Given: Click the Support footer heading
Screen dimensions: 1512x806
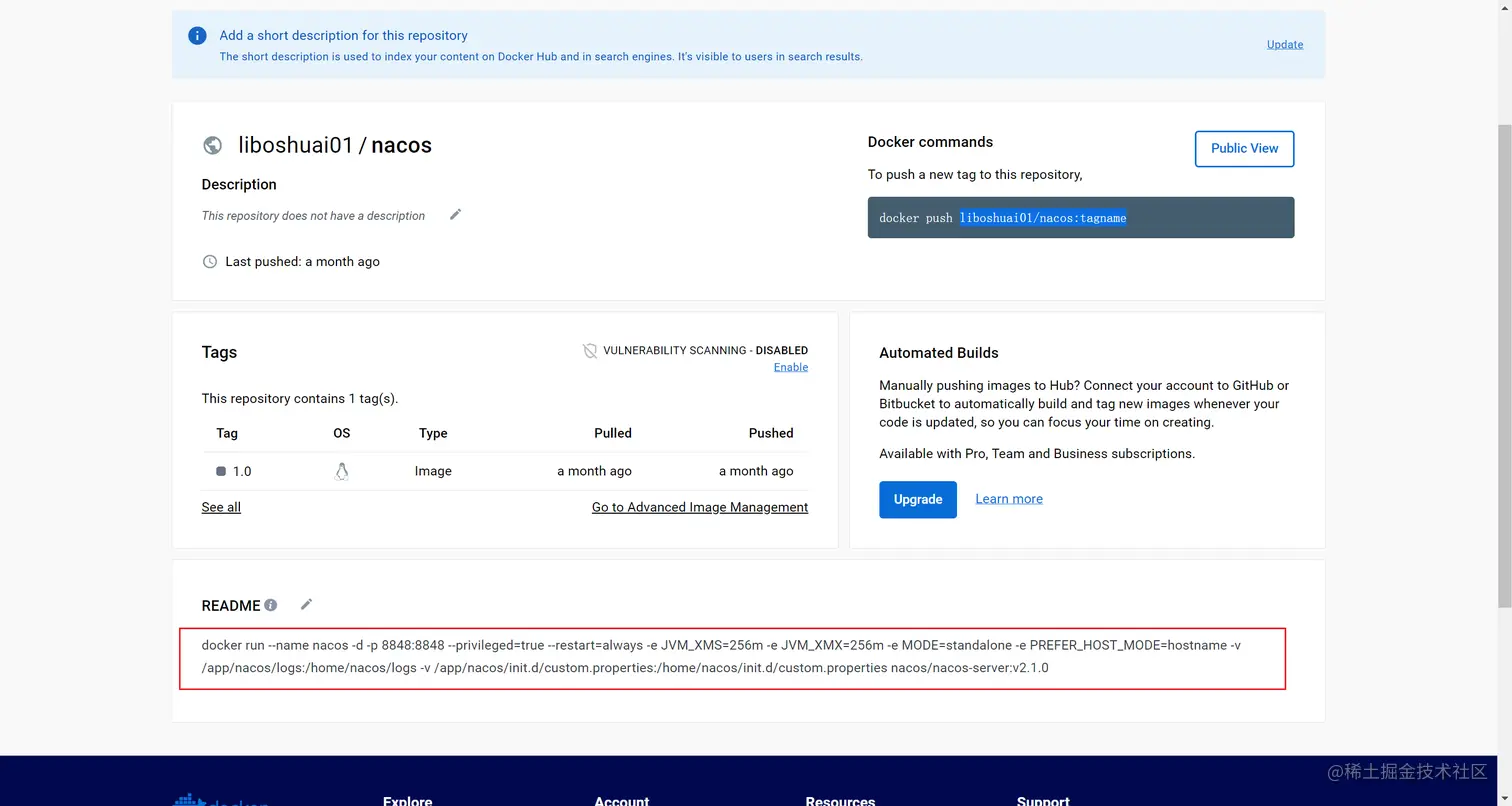Looking at the screenshot, I should coord(1043,801).
